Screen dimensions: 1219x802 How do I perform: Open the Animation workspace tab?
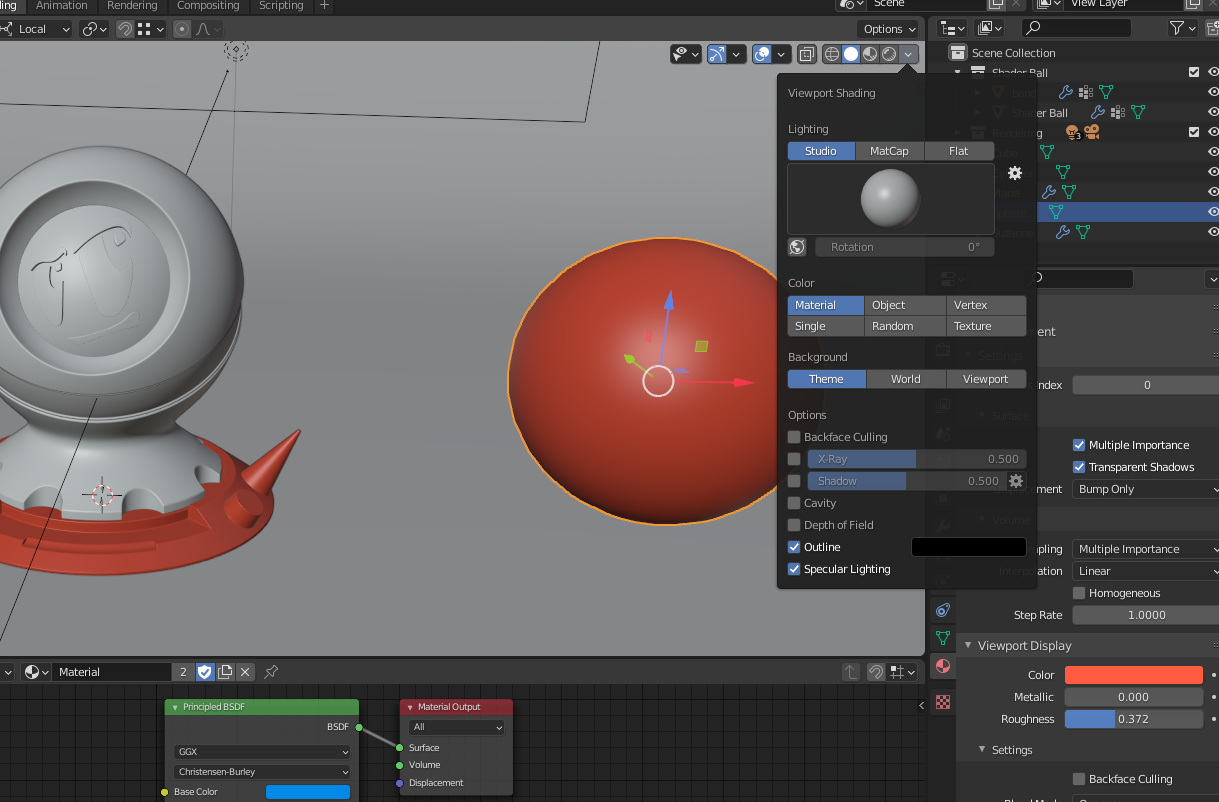[62, 6]
